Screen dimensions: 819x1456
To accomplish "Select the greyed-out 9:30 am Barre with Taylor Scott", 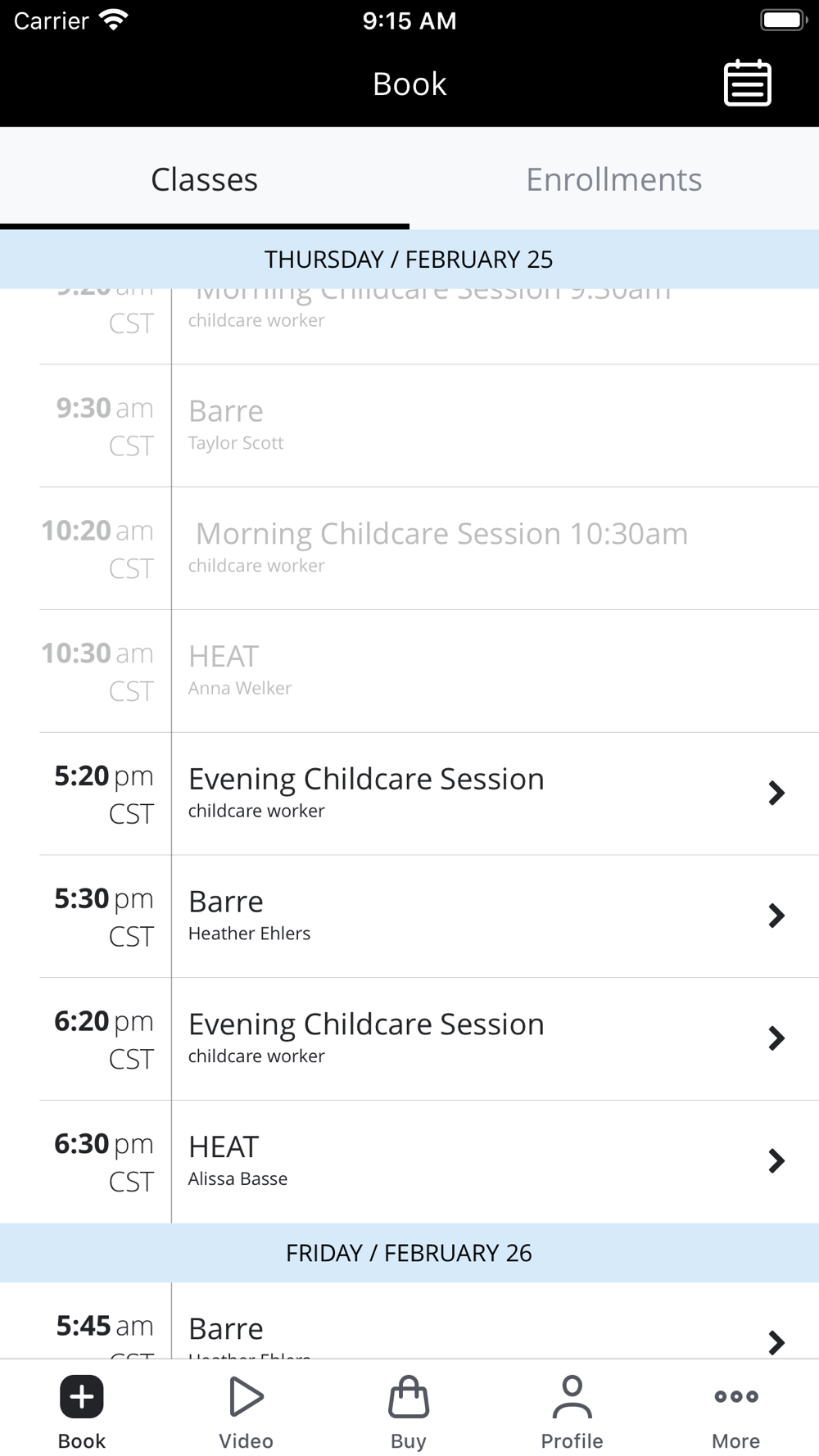I will pos(429,426).
